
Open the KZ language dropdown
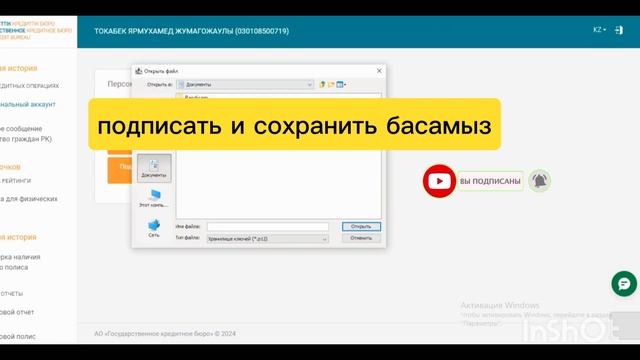pyautogui.click(x=599, y=30)
